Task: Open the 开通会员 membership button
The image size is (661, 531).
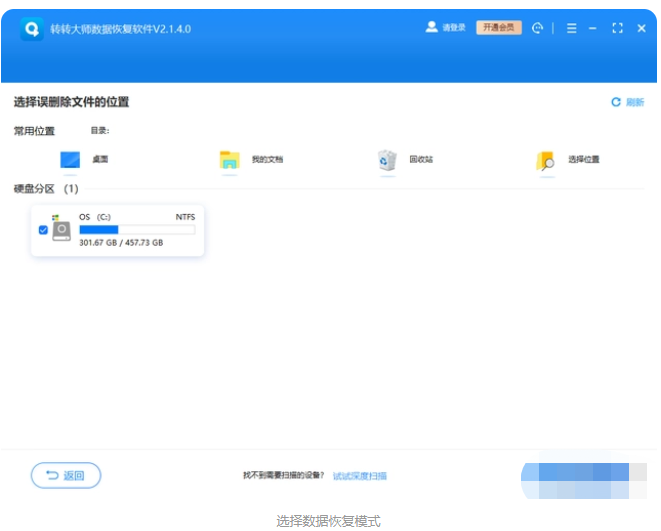Action: pos(498,28)
